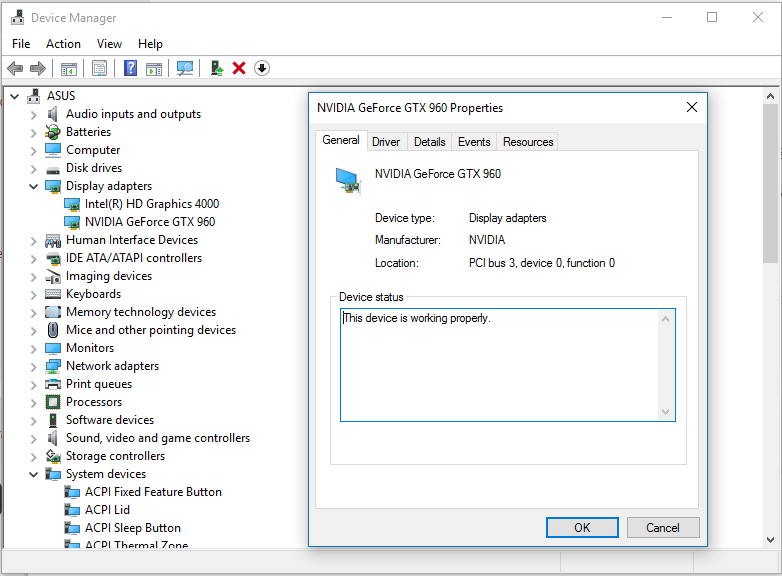Viewport: 782px width, 576px height.
Task: Click the Sound, video and game controllers label
Action: click(158, 438)
